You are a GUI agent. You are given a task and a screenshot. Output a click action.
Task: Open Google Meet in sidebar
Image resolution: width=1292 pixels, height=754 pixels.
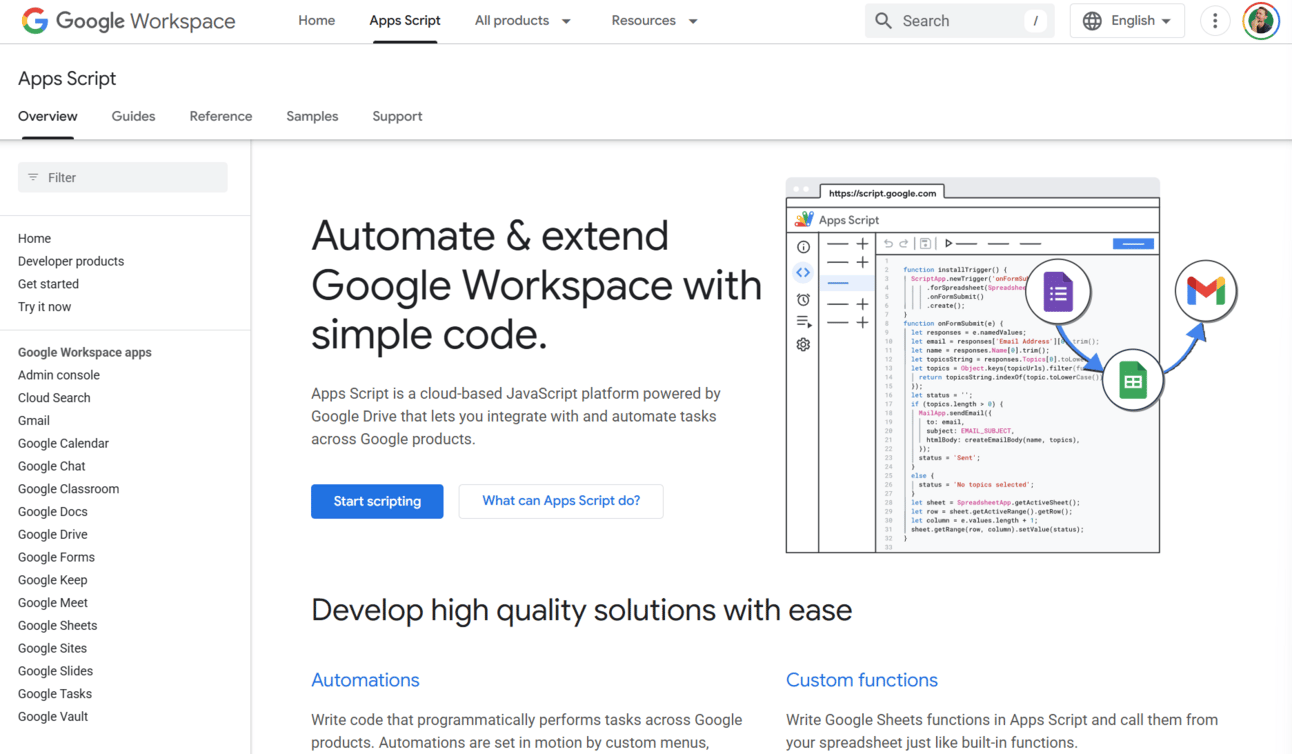(x=53, y=603)
